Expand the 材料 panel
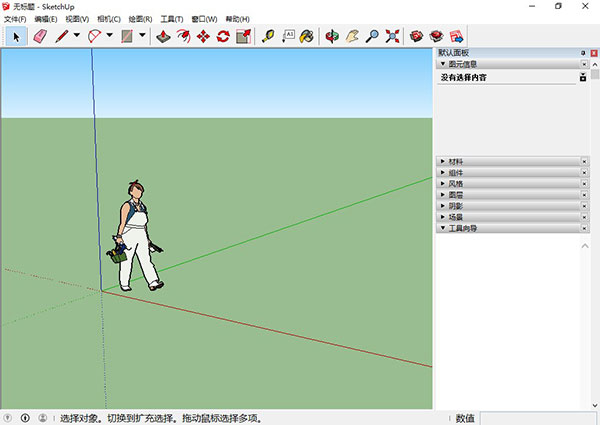Image resolution: width=600 pixels, height=425 pixels. [443, 162]
